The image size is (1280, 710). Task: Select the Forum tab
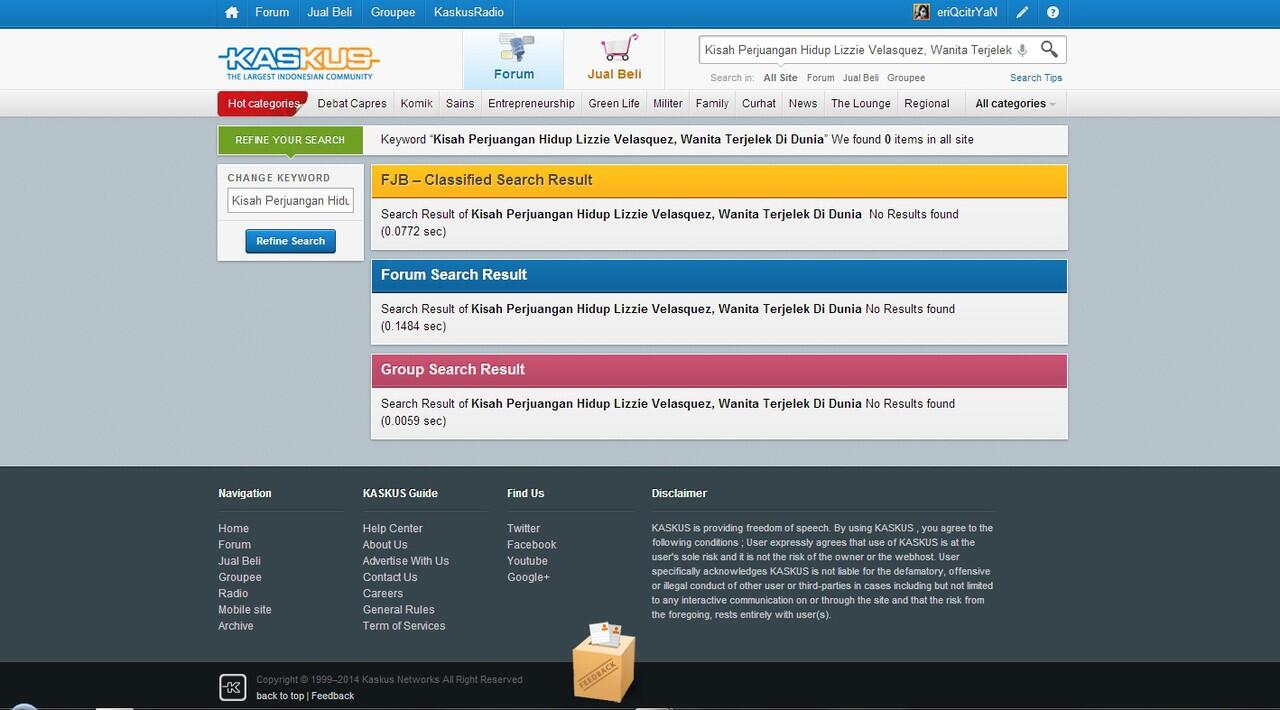(x=513, y=59)
